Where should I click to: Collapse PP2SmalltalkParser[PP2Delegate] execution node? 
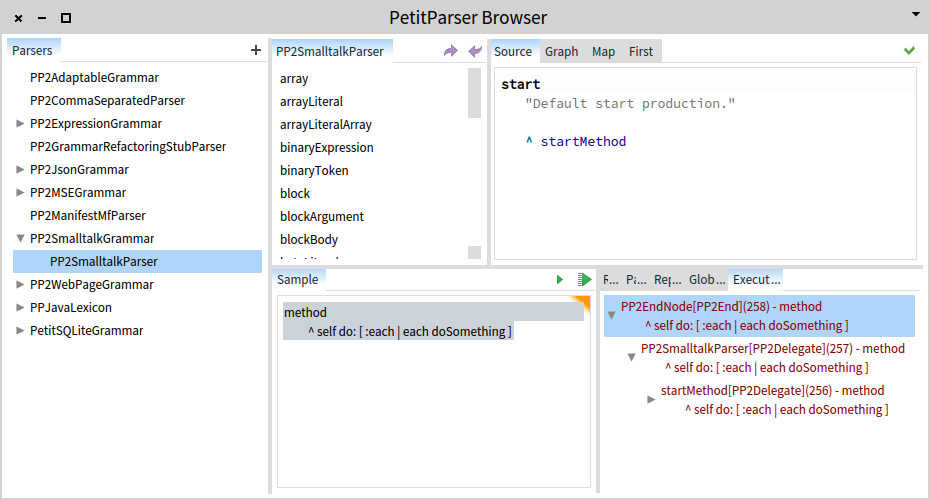[x=632, y=358]
